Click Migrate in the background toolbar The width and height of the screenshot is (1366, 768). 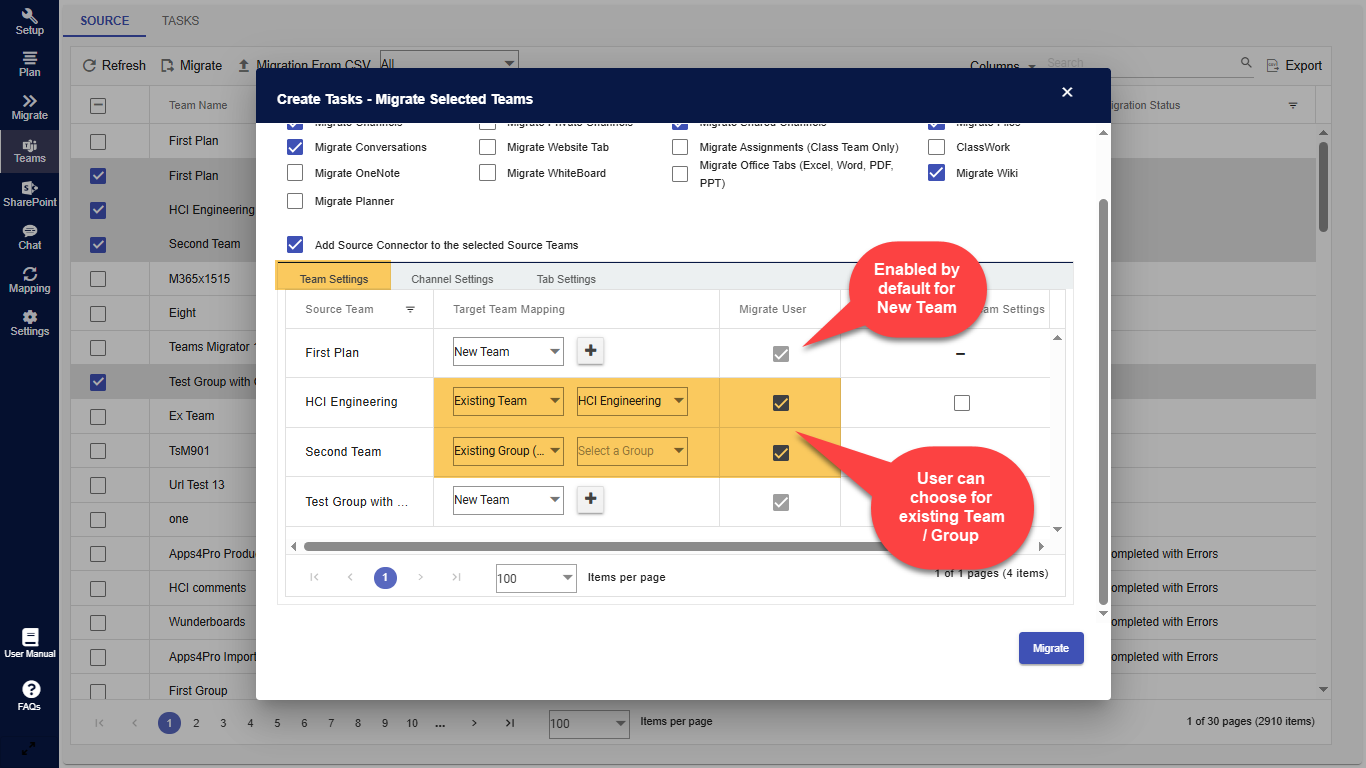191,65
